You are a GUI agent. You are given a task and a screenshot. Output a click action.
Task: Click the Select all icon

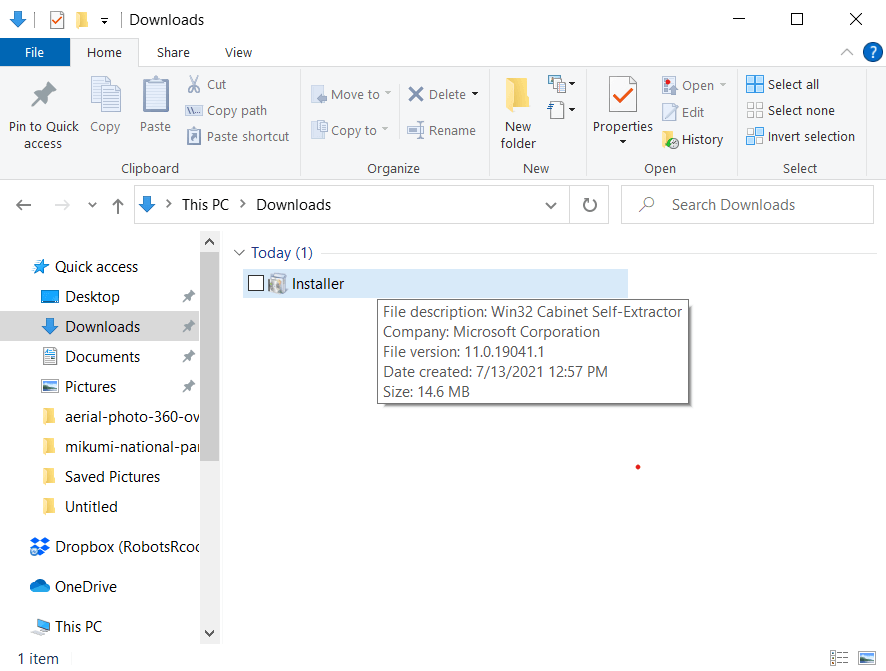coord(756,85)
